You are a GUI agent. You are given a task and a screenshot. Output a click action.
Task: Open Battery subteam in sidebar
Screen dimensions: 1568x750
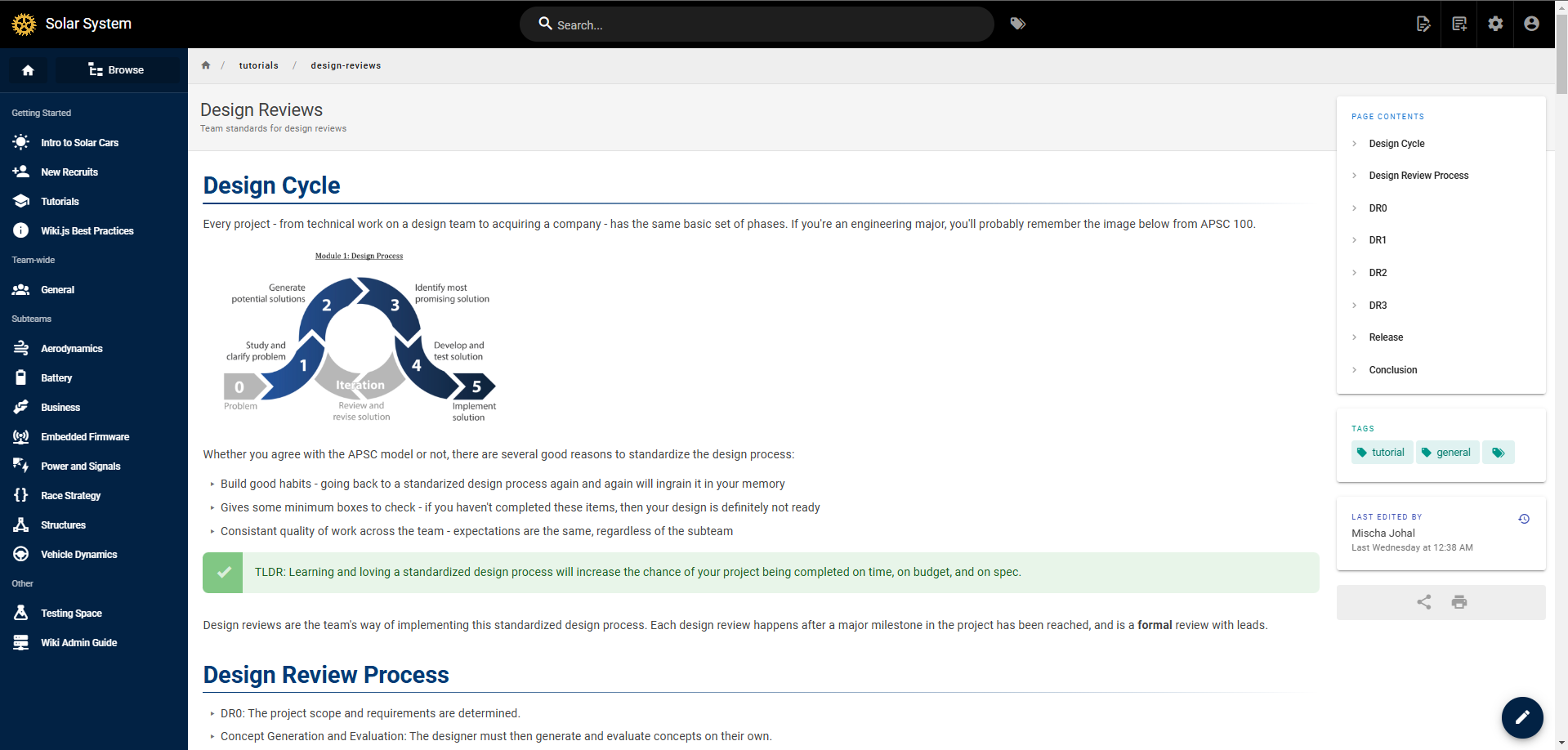click(56, 378)
